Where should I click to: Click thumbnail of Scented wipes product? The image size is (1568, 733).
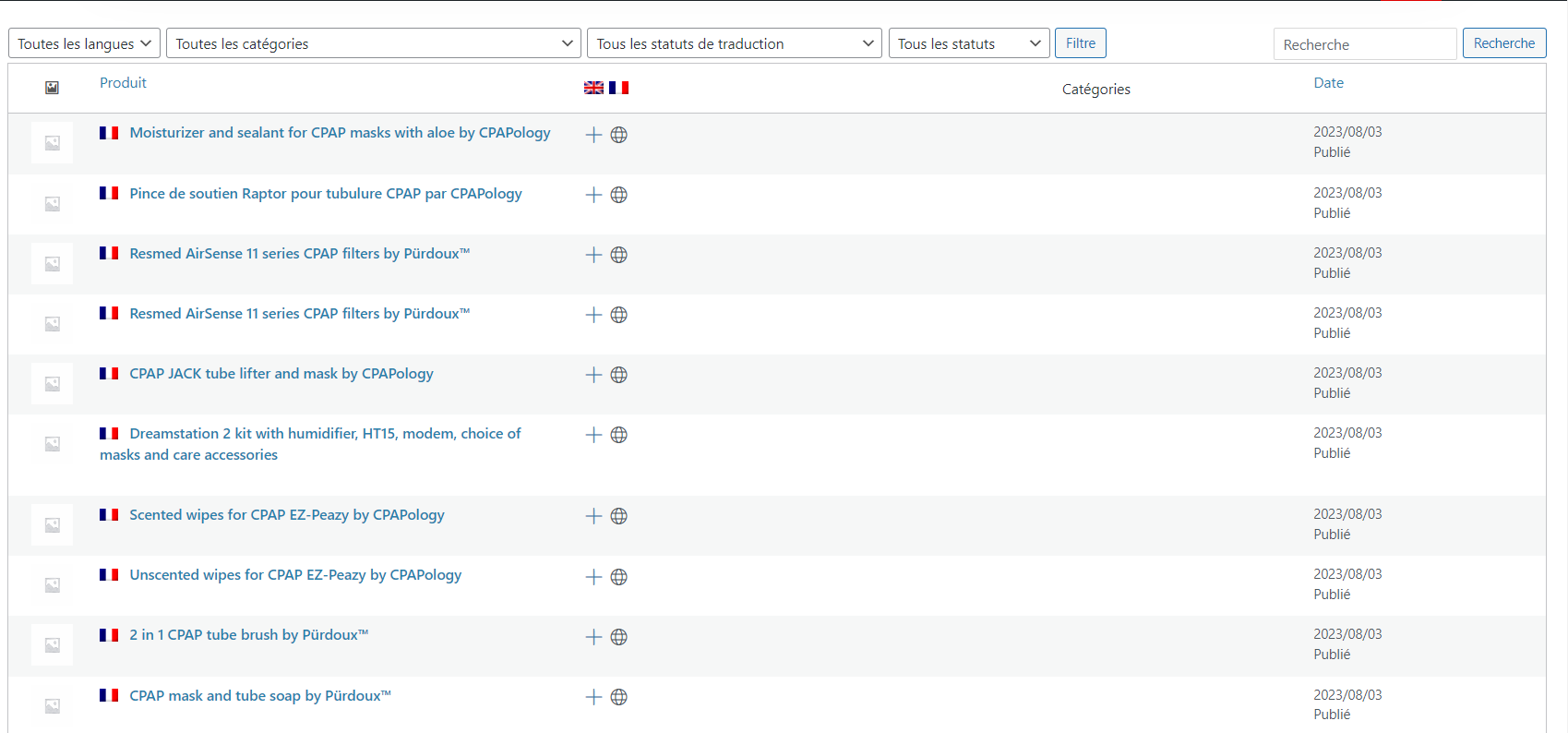click(53, 525)
